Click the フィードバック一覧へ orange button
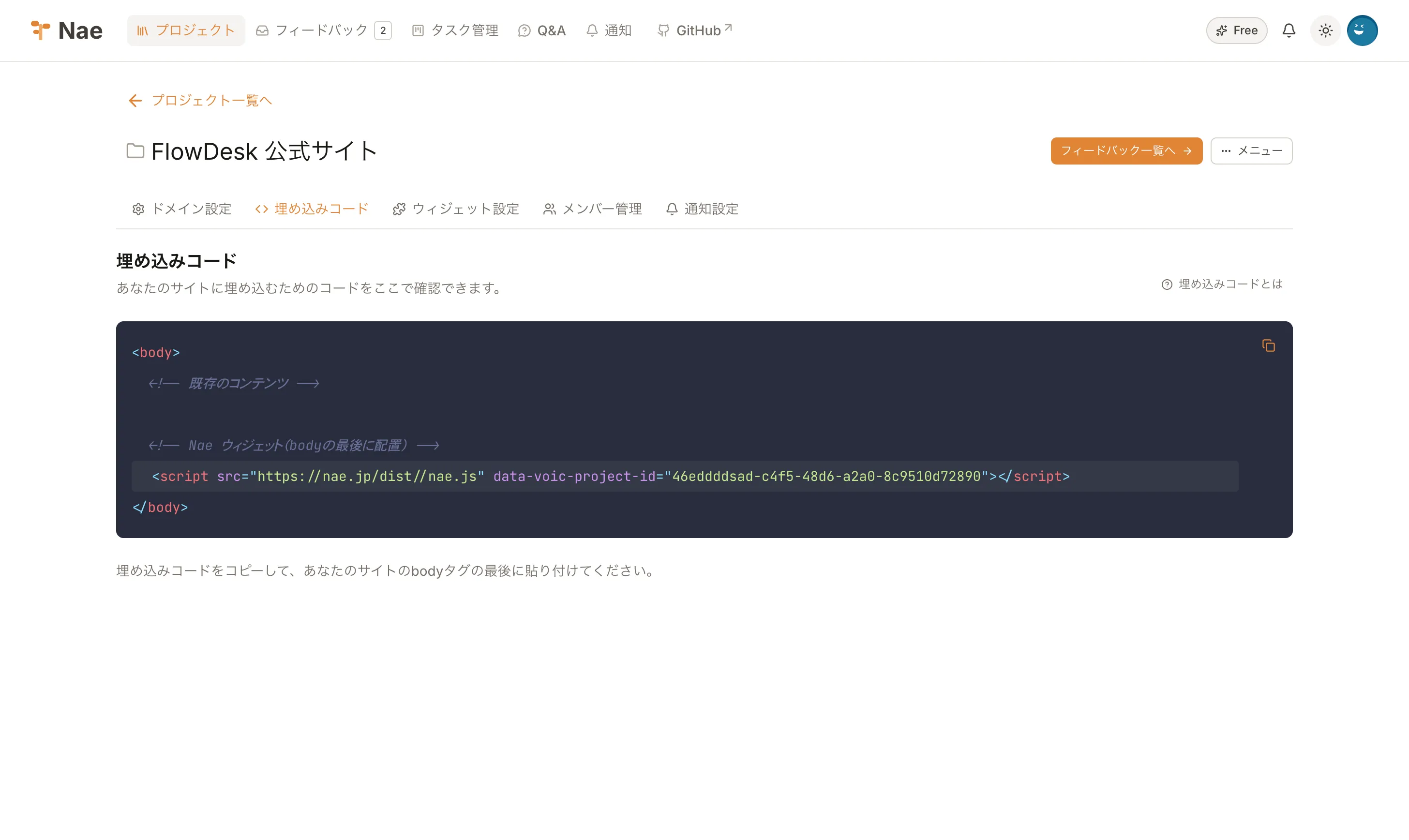The image size is (1409, 840). pyautogui.click(x=1126, y=150)
